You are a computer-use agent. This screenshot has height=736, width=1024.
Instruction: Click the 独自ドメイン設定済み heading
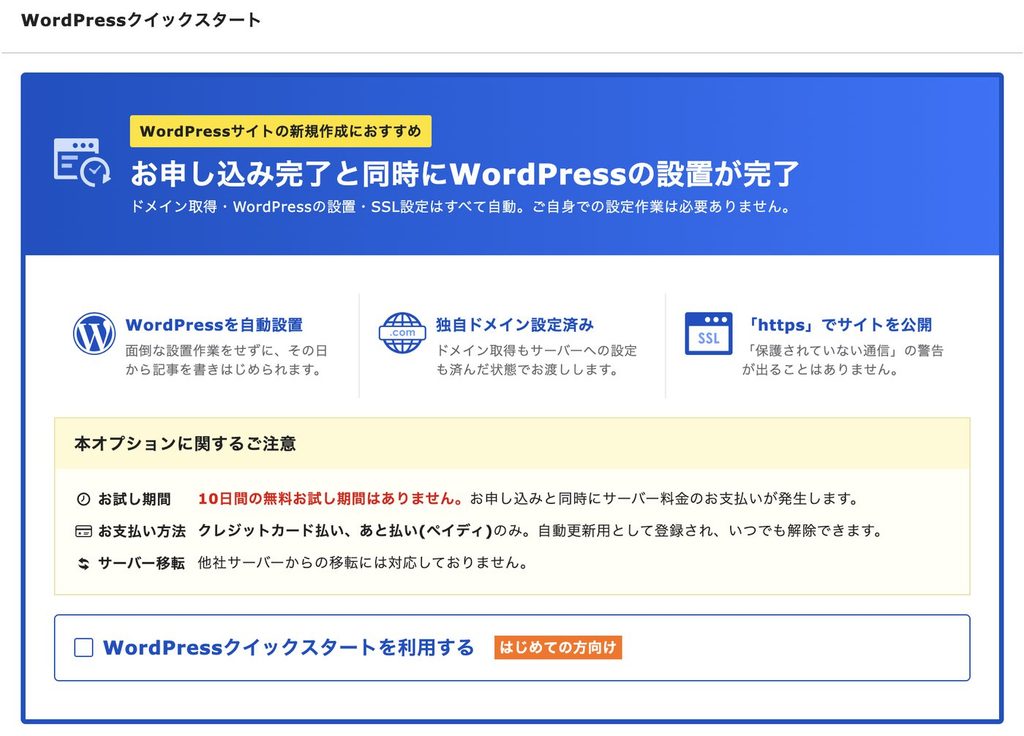tap(515, 325)
